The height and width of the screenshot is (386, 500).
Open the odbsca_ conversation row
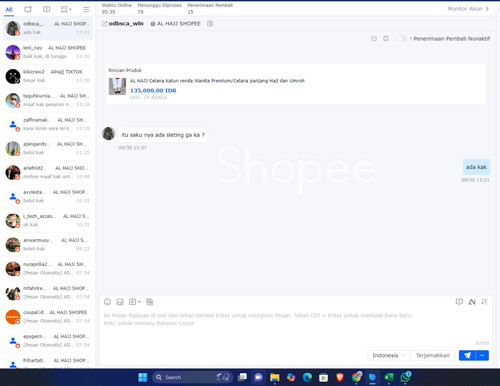click(x=48, y=28)
